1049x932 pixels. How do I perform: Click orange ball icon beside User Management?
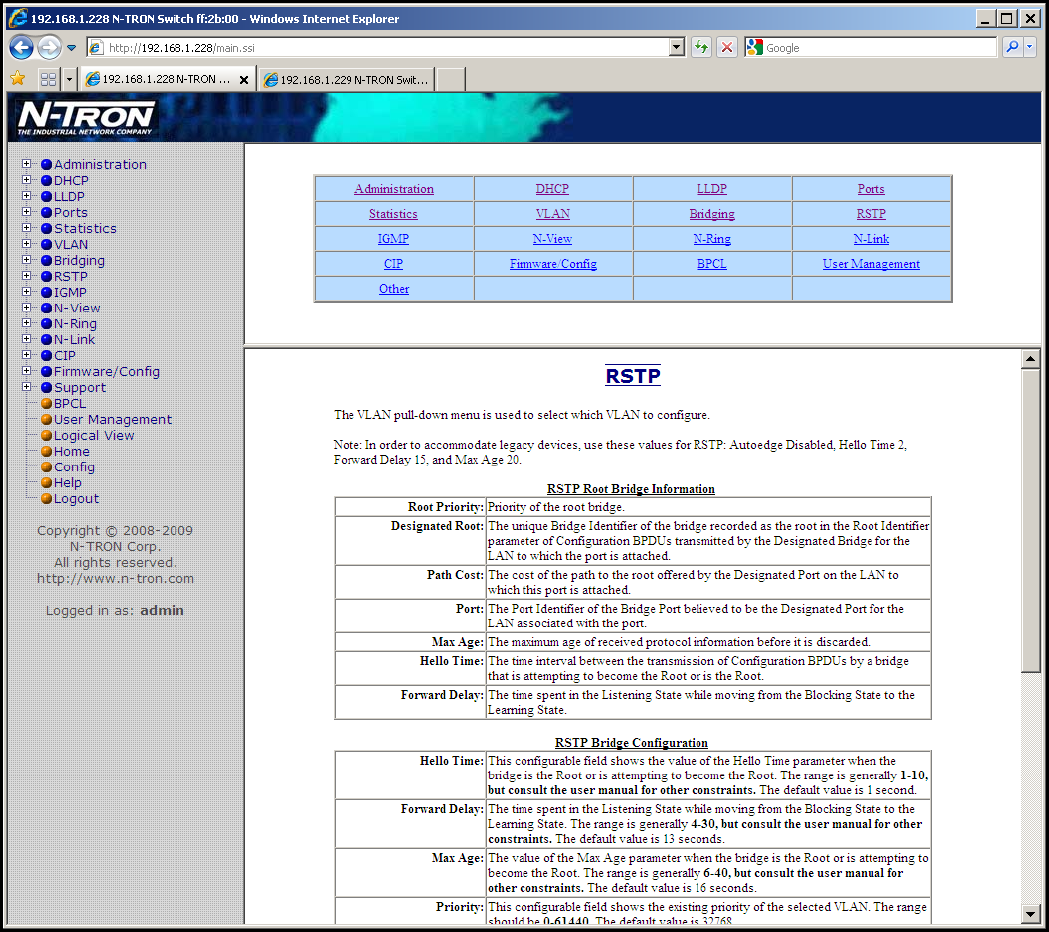click(46, 420)
